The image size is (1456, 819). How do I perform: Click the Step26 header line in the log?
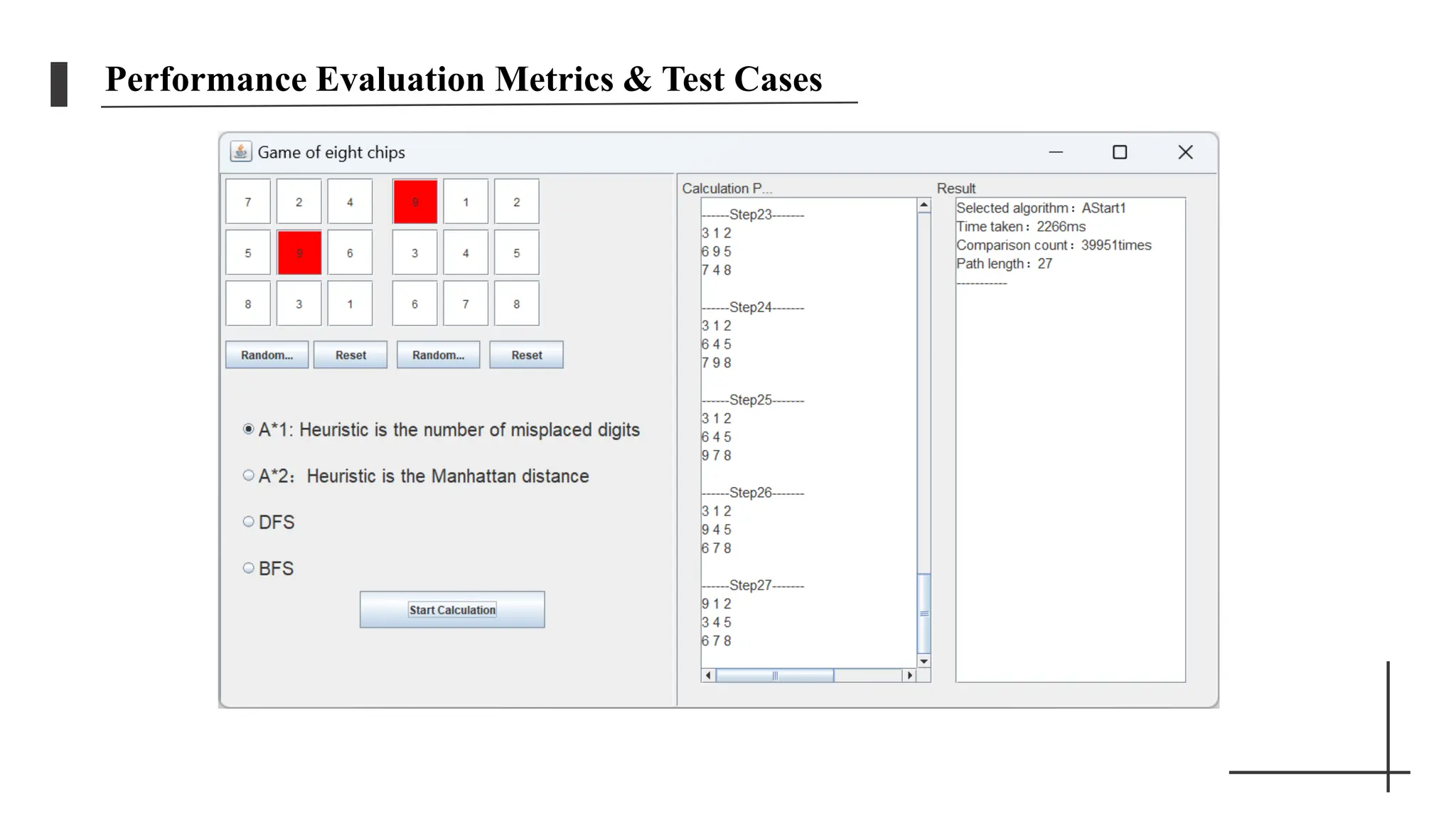coord(752,493)
